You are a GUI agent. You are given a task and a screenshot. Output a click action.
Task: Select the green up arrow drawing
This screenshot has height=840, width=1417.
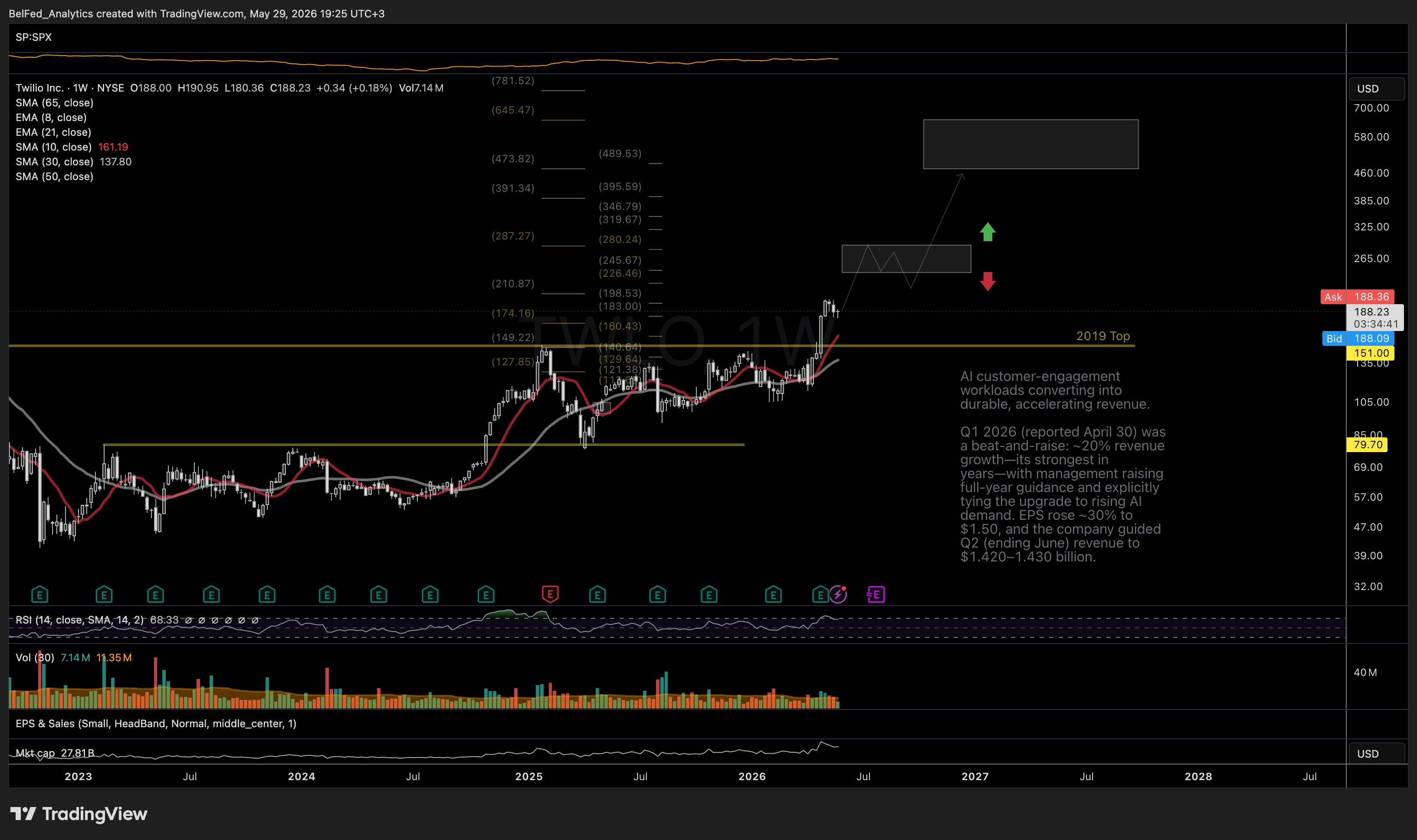click(x=987, y=232)
